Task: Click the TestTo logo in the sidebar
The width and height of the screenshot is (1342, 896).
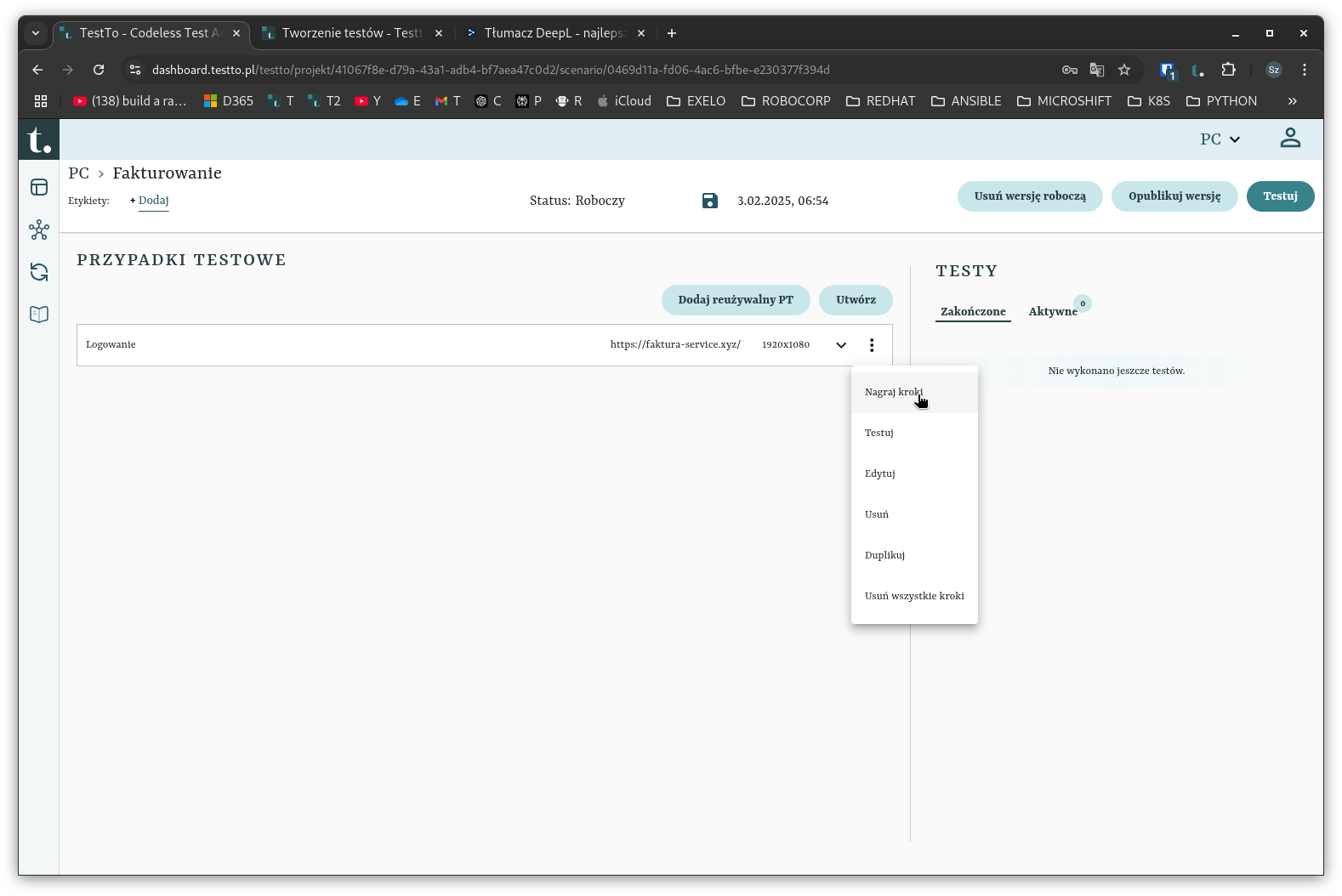Action: pyautogui.click(x=39, y=139)
